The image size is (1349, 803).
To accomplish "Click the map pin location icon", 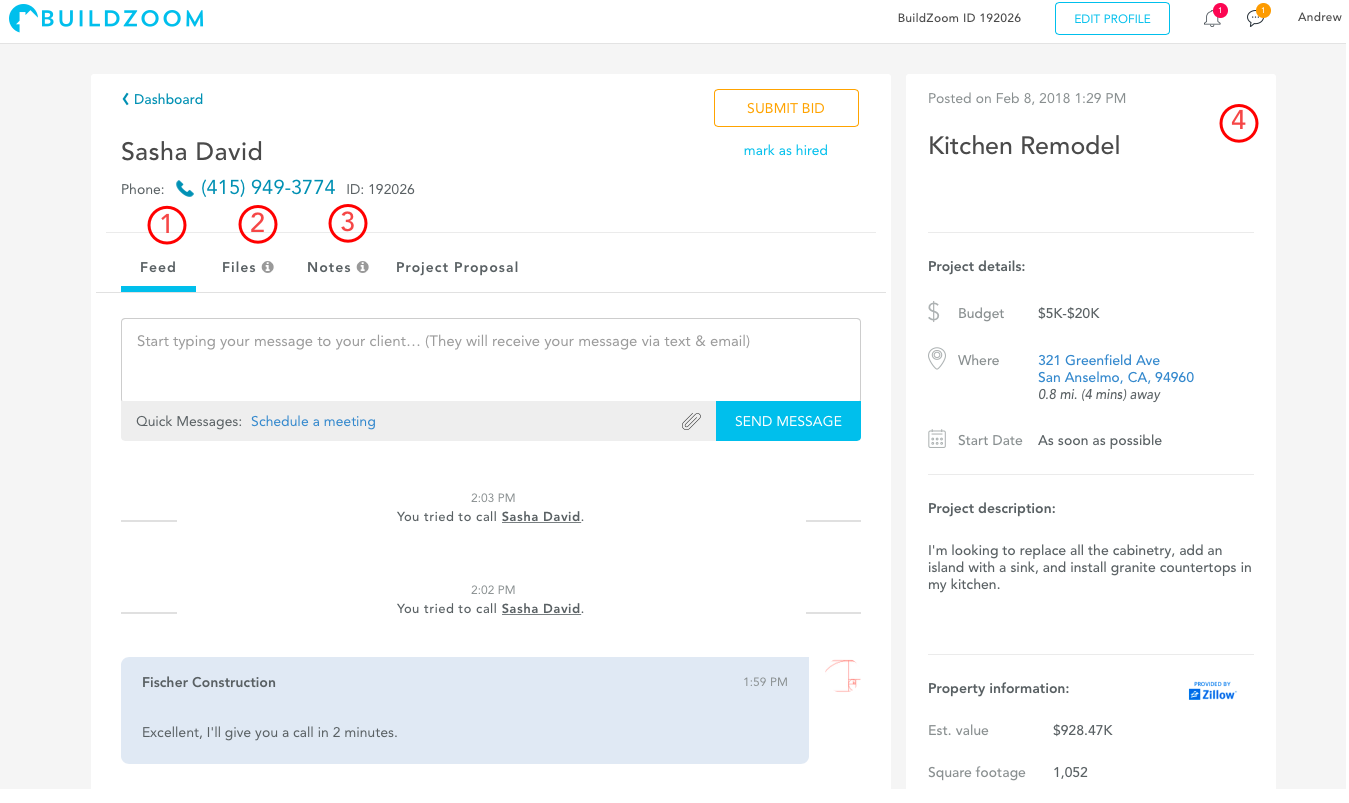I will [937, 359].
